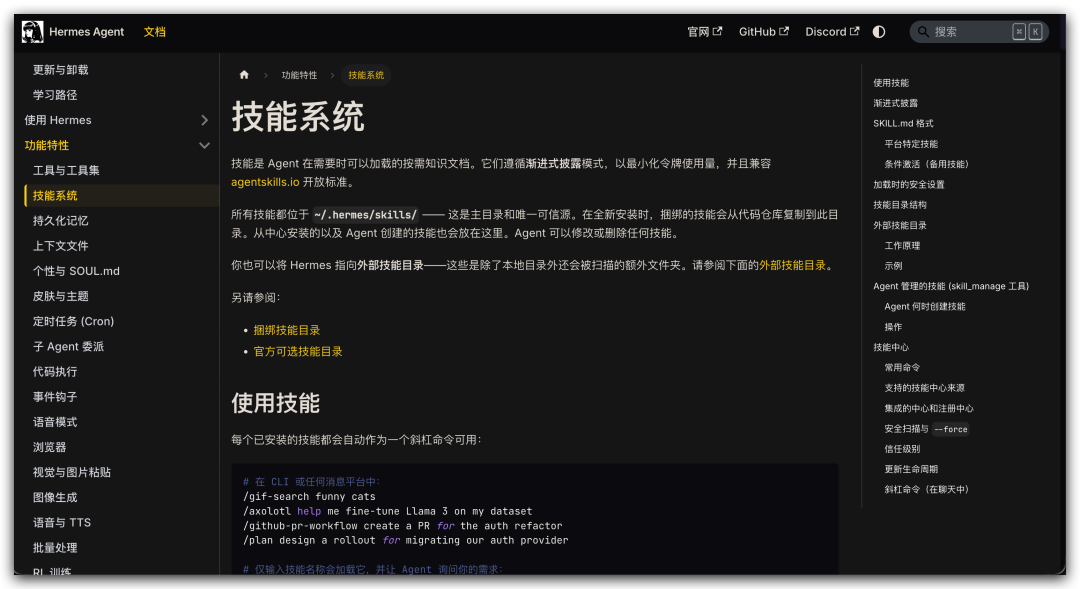Screen dimensions: 1080x589
Task: Click the external-link icon next to GitHub
Action: [x=784, y=31]
